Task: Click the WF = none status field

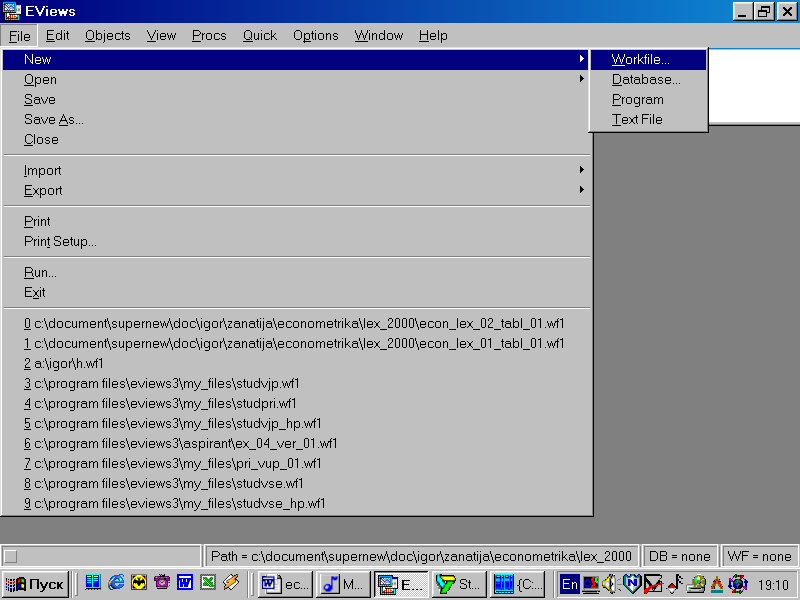Action: (x=759, y=556)
